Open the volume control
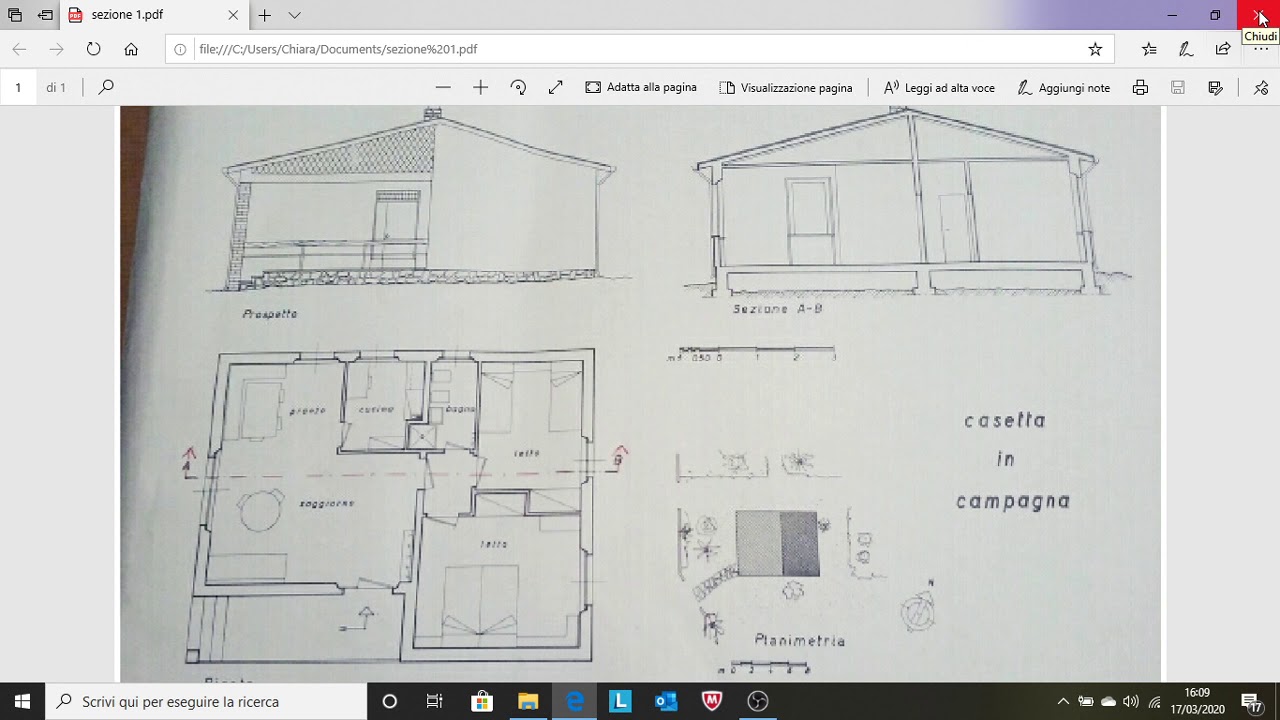This screenshot has width=1280, height=720. coord(1131,701)
